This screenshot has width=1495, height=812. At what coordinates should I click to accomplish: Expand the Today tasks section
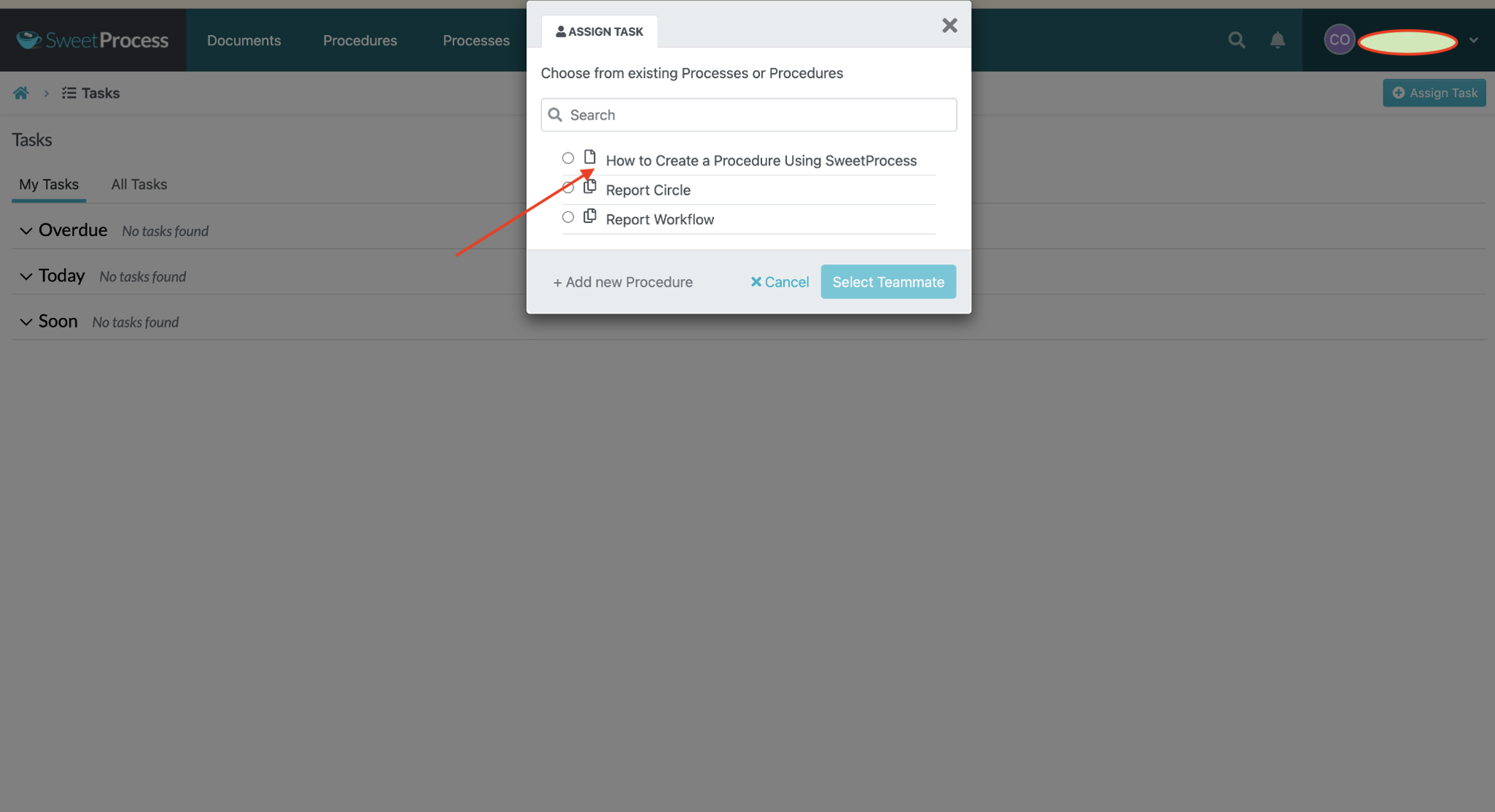click(27, 273)
